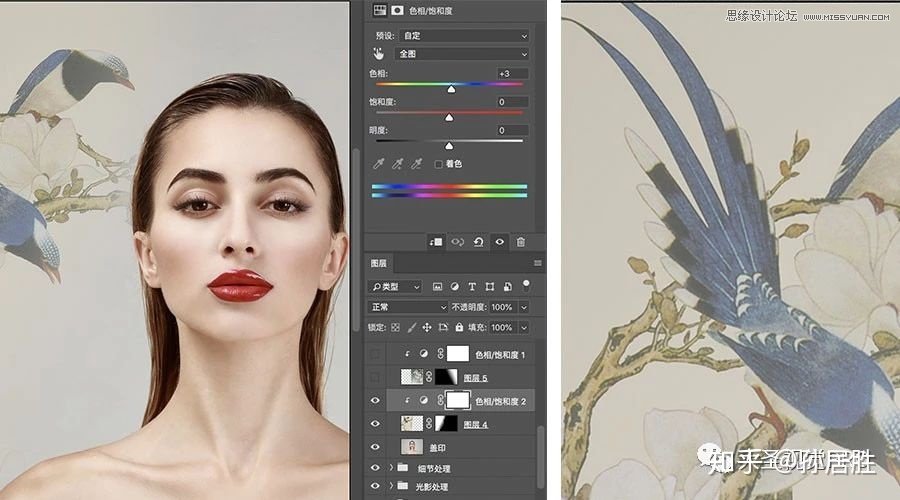The width and height of the screenshot is (900, 500).
Task: Hide the 细节处理 group
Action: [x=375, y=468]
